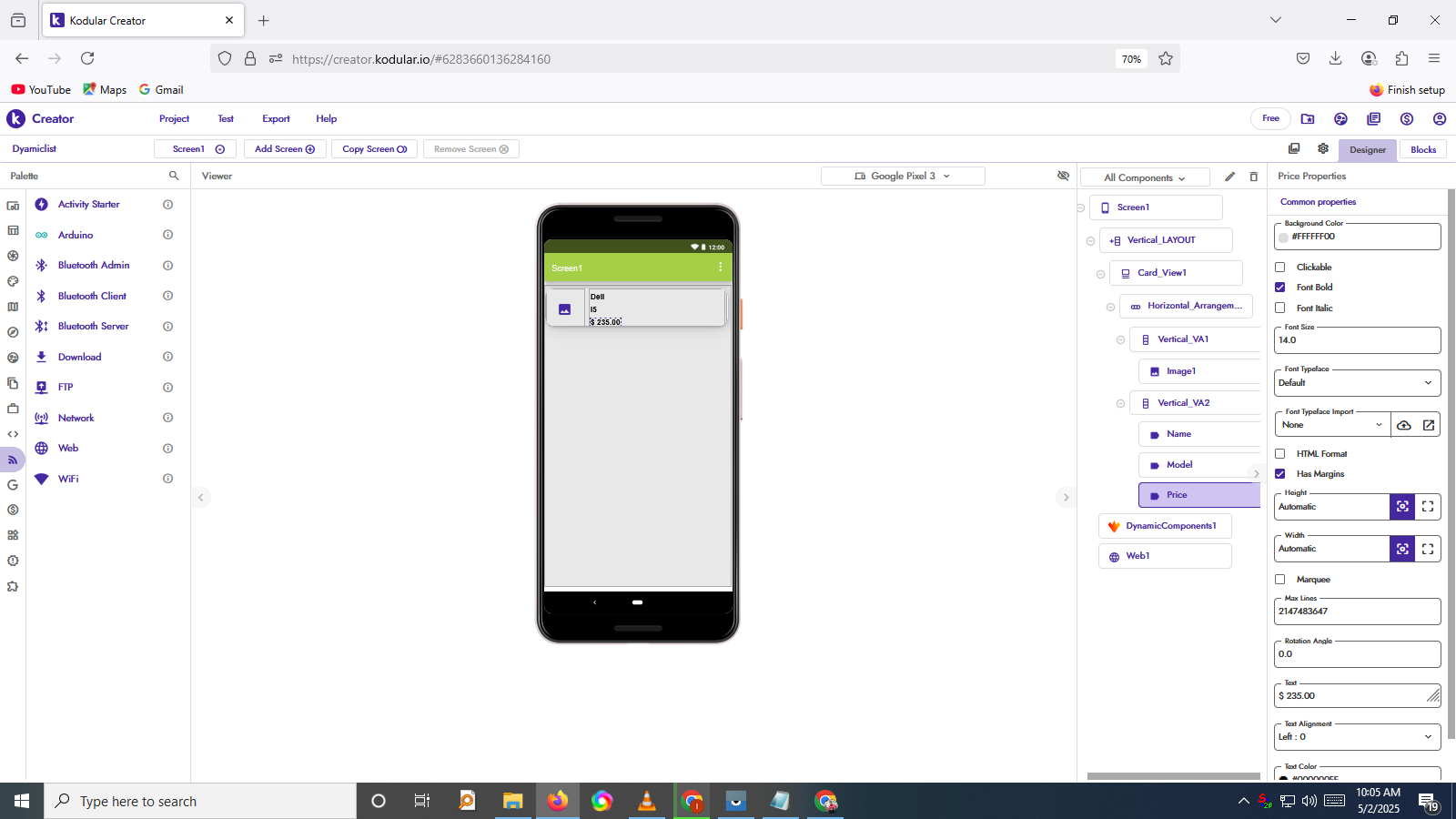Click the Background Color swatch
Image resolution: width=1456 pixels, height=819 pixels.
1284,238
